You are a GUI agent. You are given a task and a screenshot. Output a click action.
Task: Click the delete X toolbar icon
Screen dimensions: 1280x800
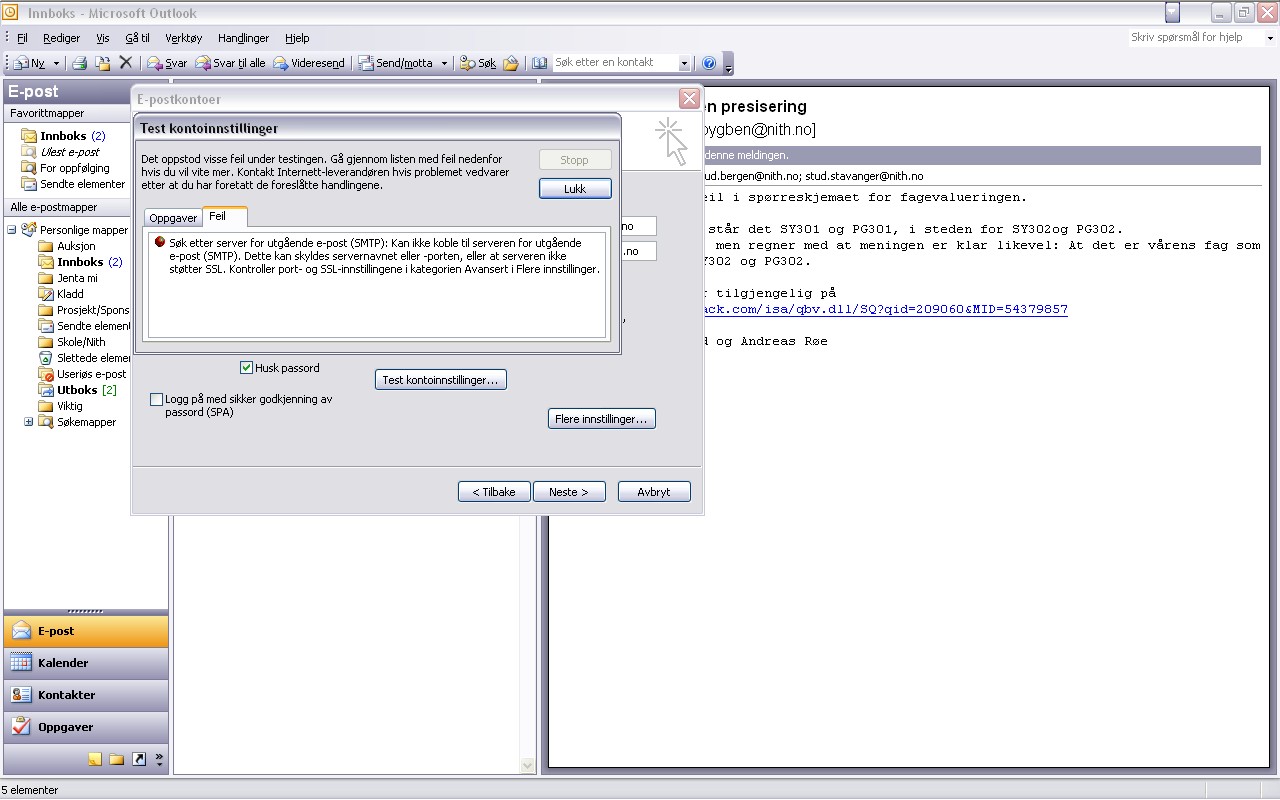pos(126,63)
